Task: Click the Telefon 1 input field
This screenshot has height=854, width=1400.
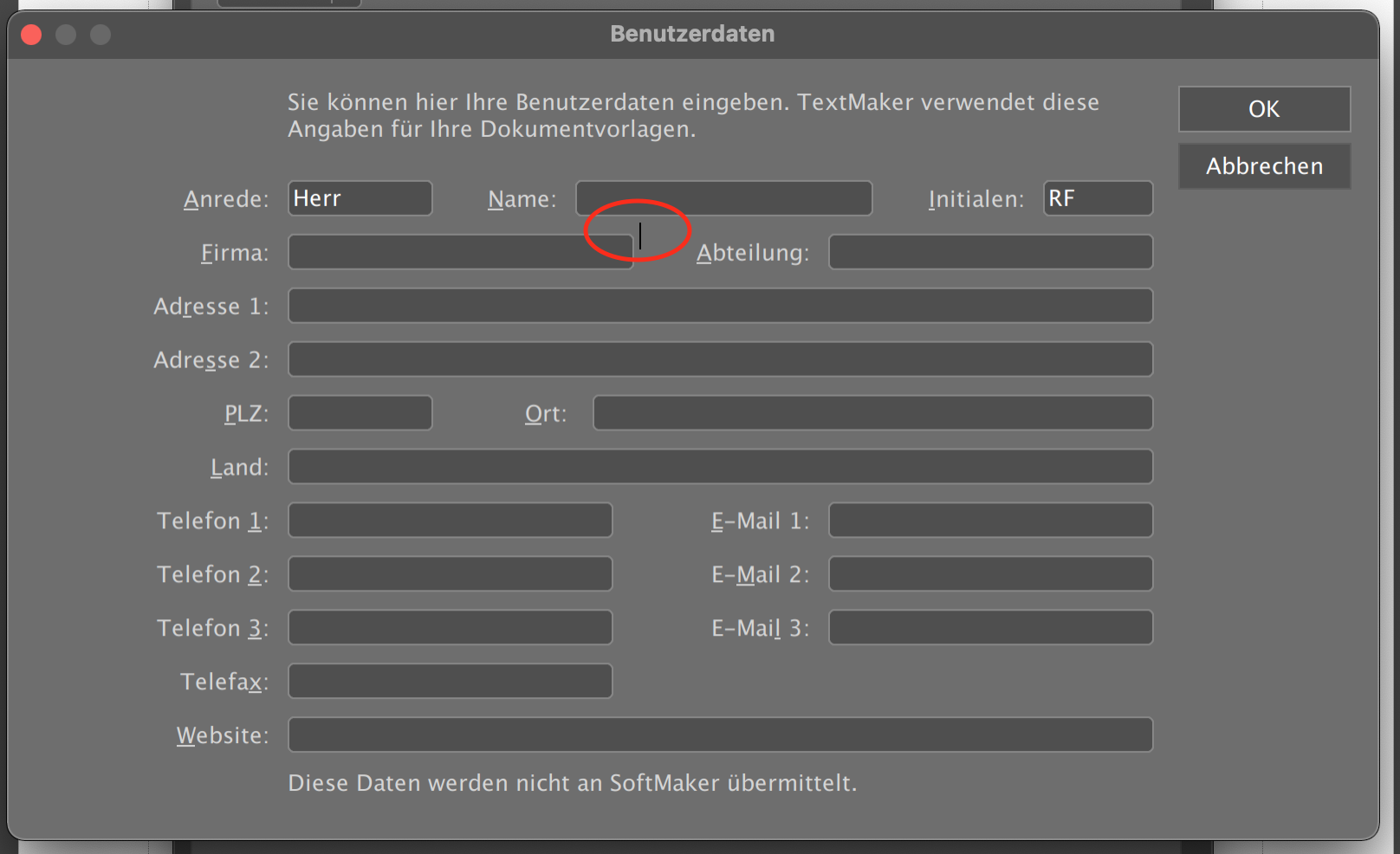Action: click(450, 521)
